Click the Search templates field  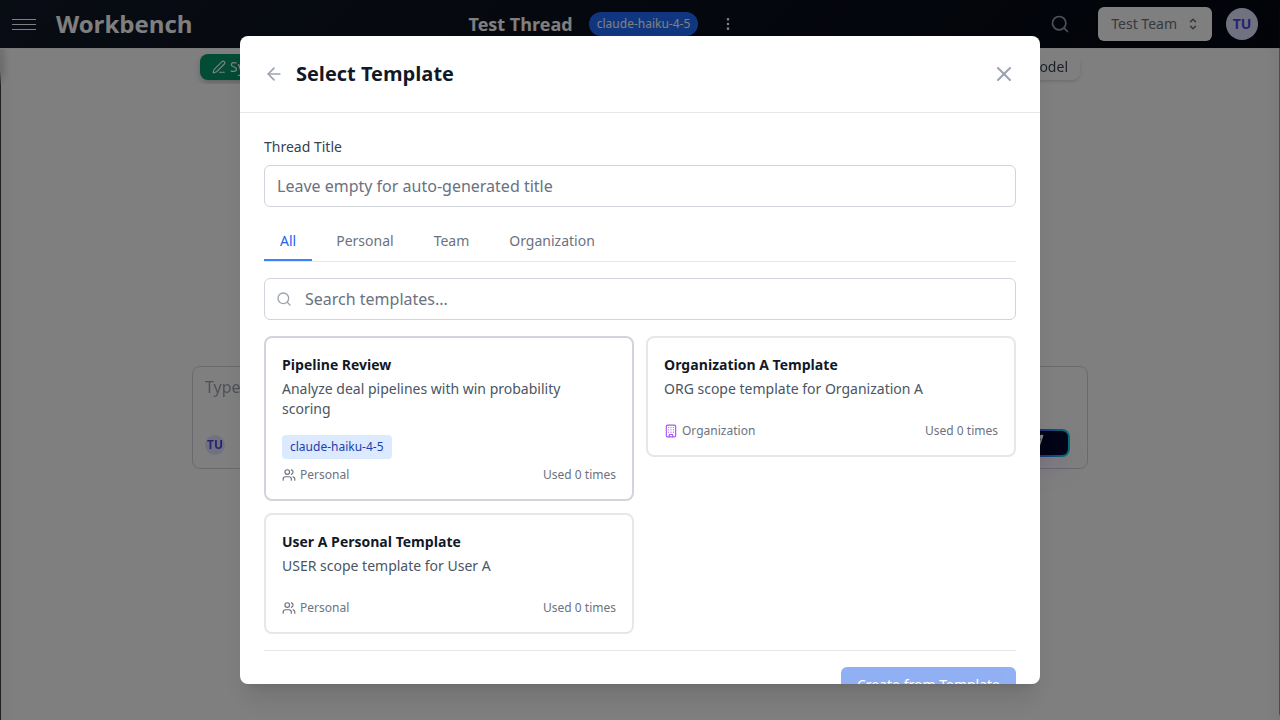click(x=639, y=298)
